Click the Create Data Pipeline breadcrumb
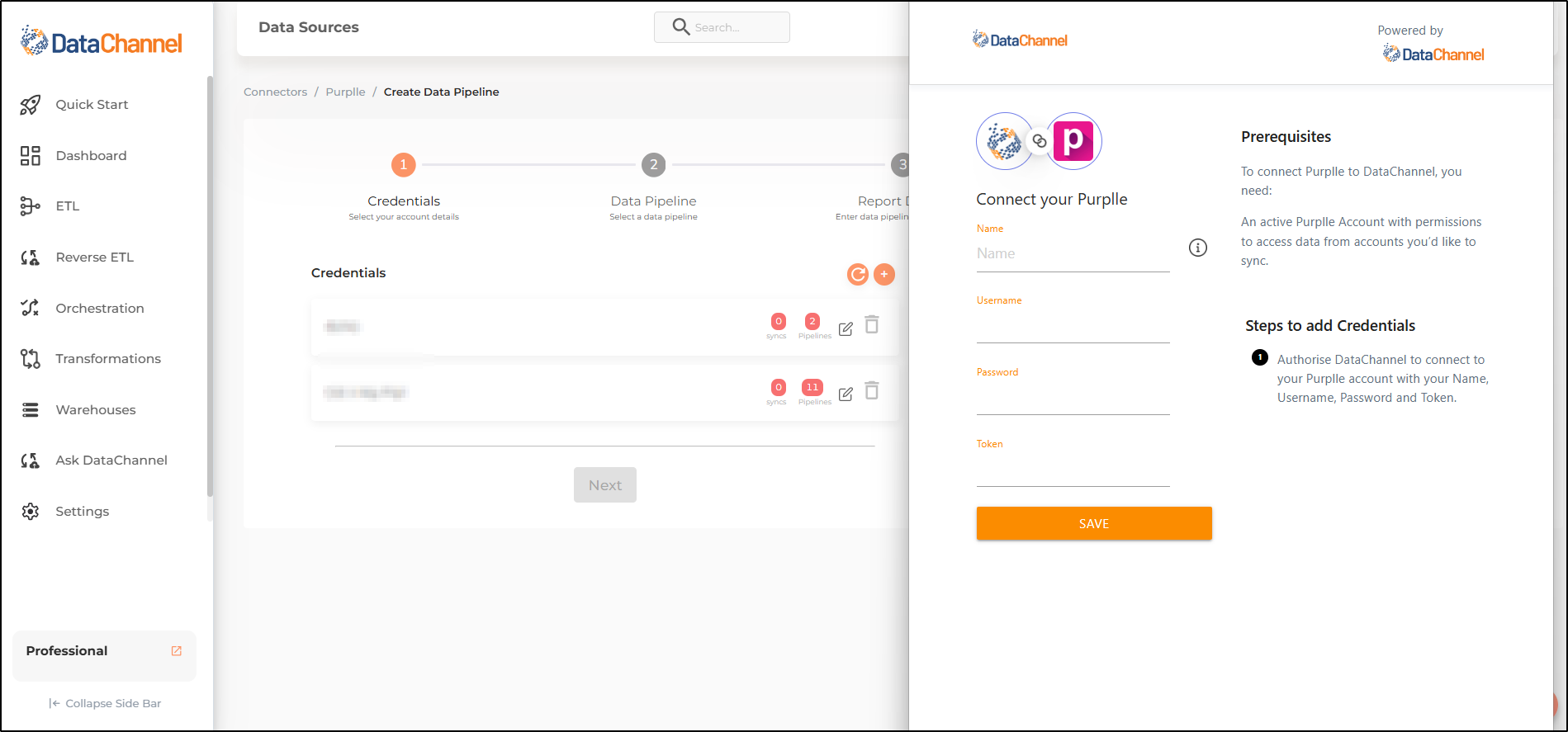 442,92
